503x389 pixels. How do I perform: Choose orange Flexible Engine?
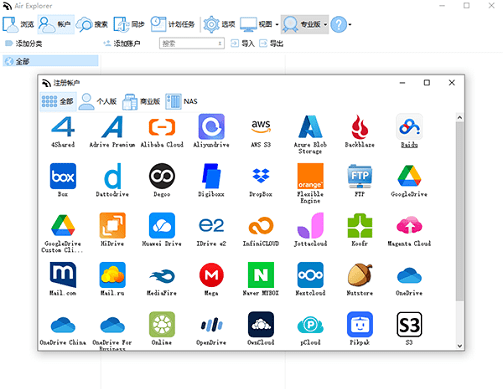click(x=310, y=183)
